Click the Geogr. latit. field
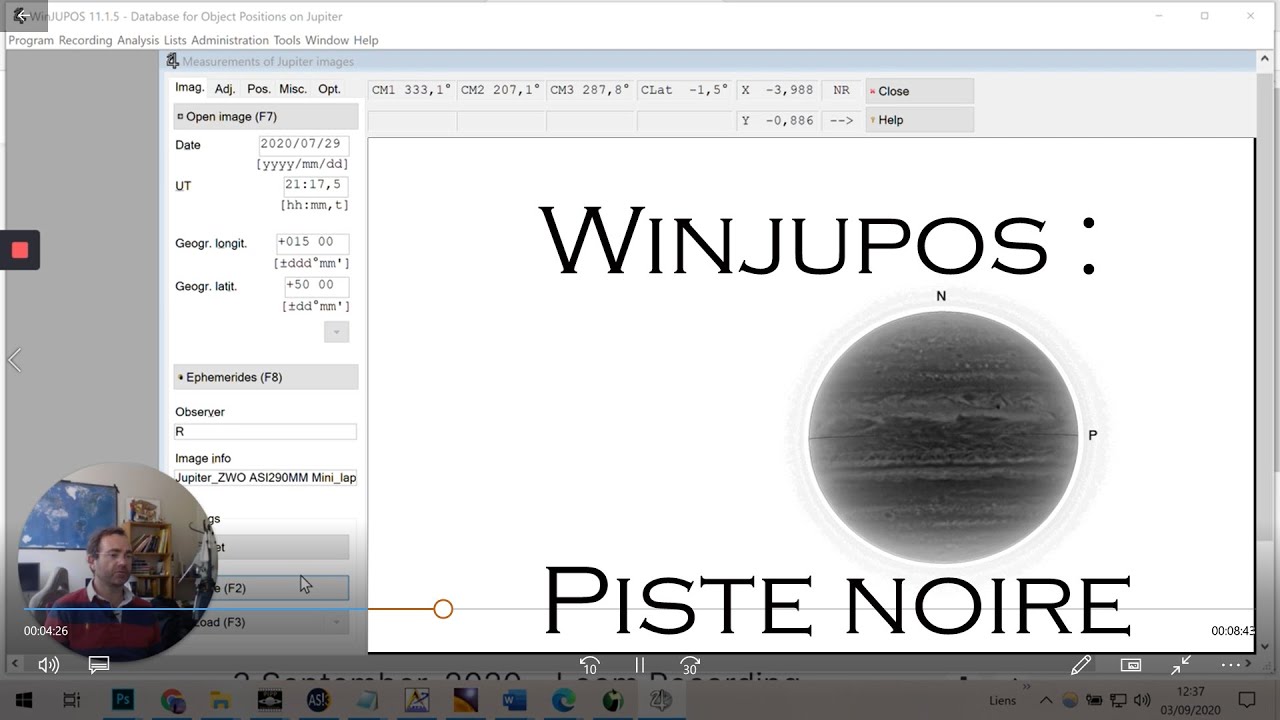1280x720 pixels. (x=316, y=286)
